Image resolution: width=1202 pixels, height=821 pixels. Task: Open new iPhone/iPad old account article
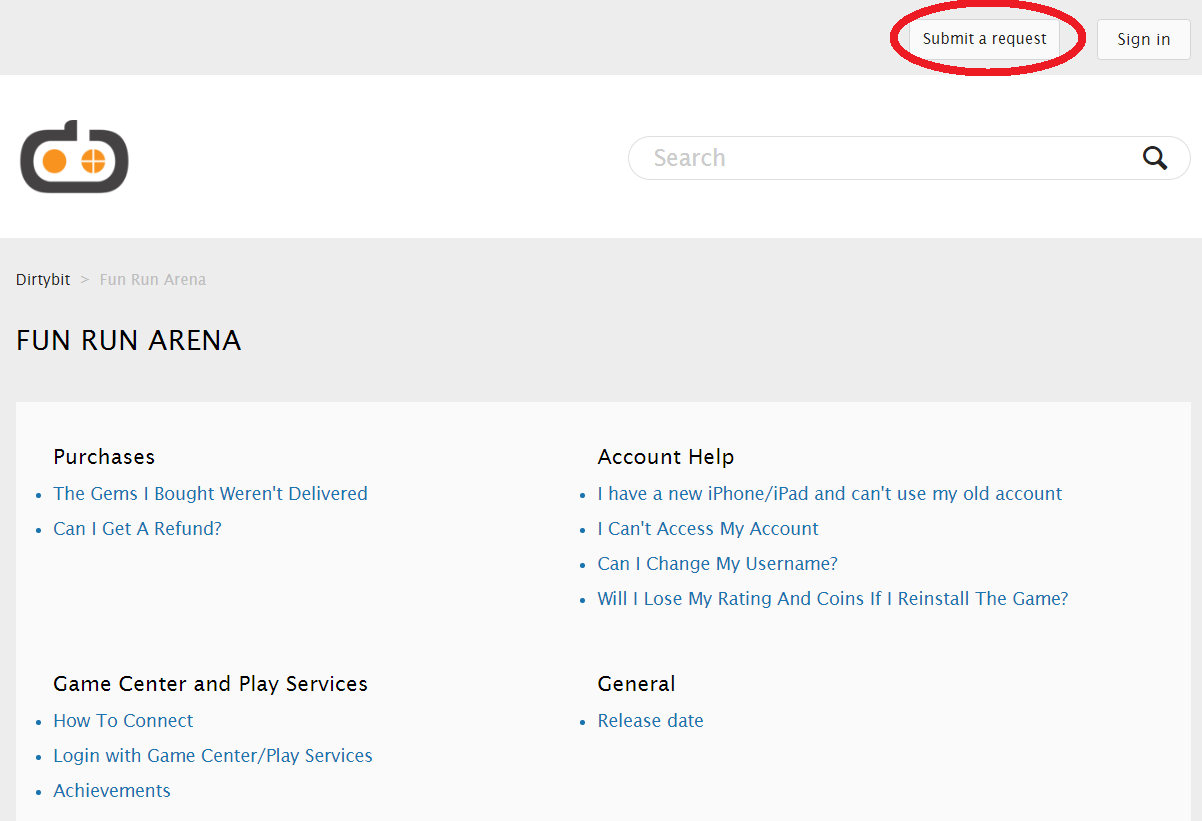pos(830,494)
